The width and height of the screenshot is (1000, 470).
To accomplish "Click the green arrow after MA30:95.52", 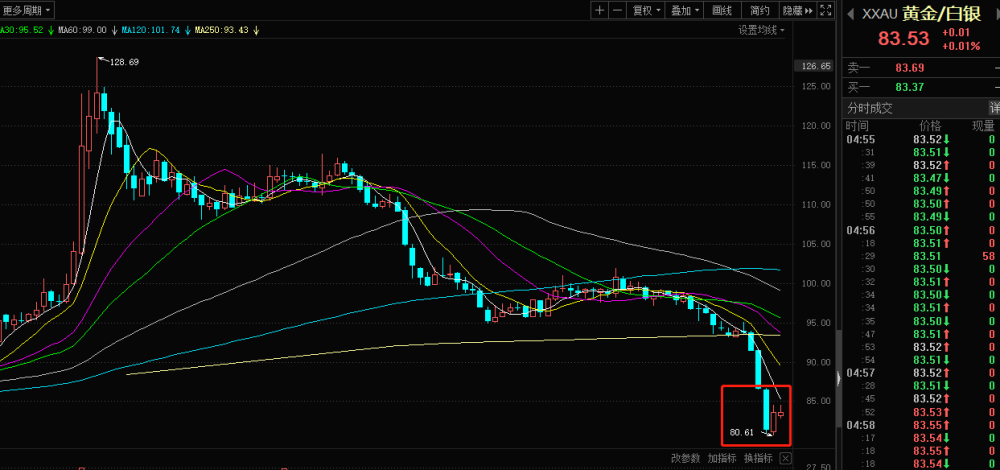I will click(50, 29).
